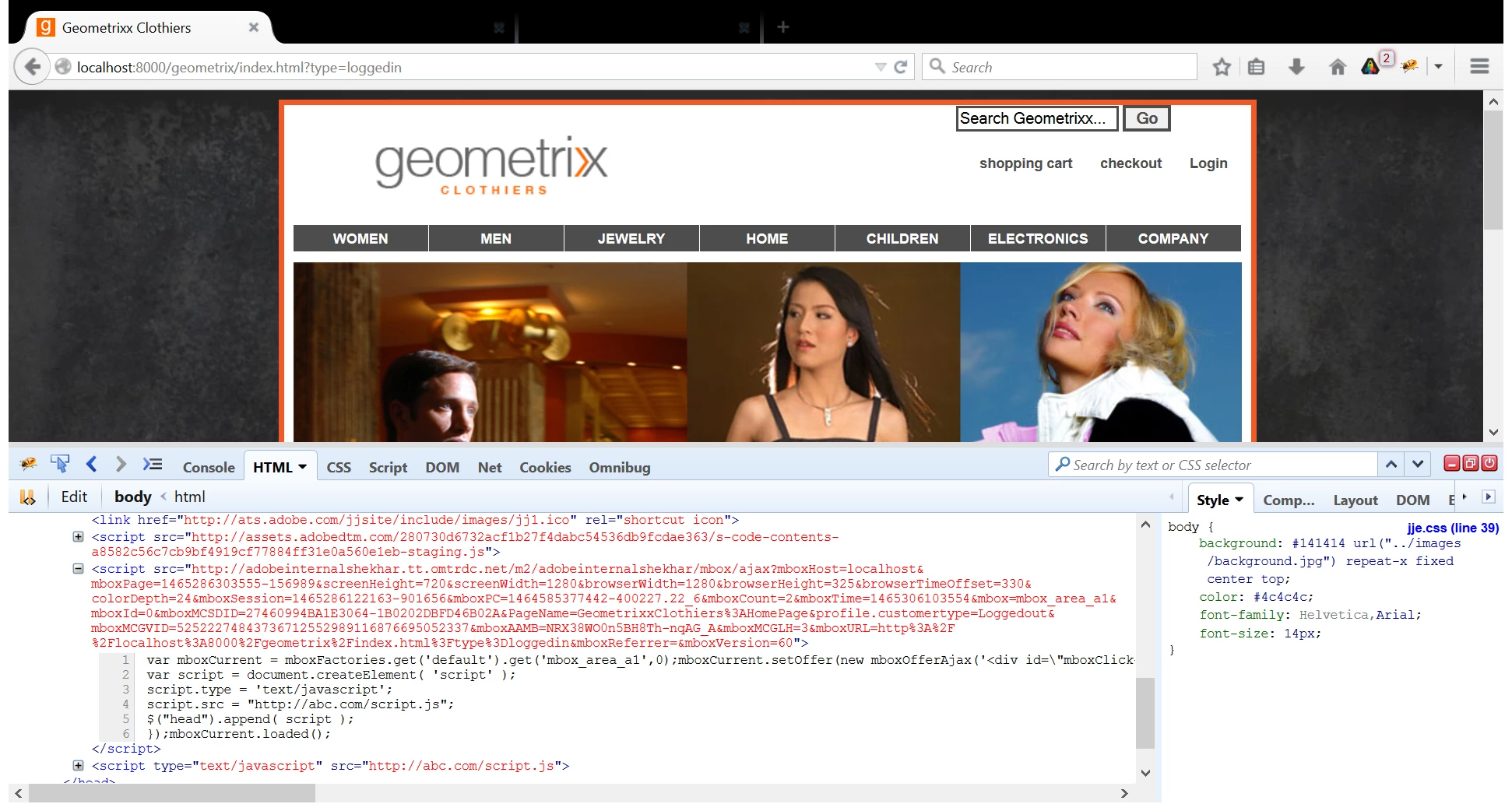Screen dimensions: 1512x811
Task: Open the Style side panel options dropdown
Action: pos(1239,500)
